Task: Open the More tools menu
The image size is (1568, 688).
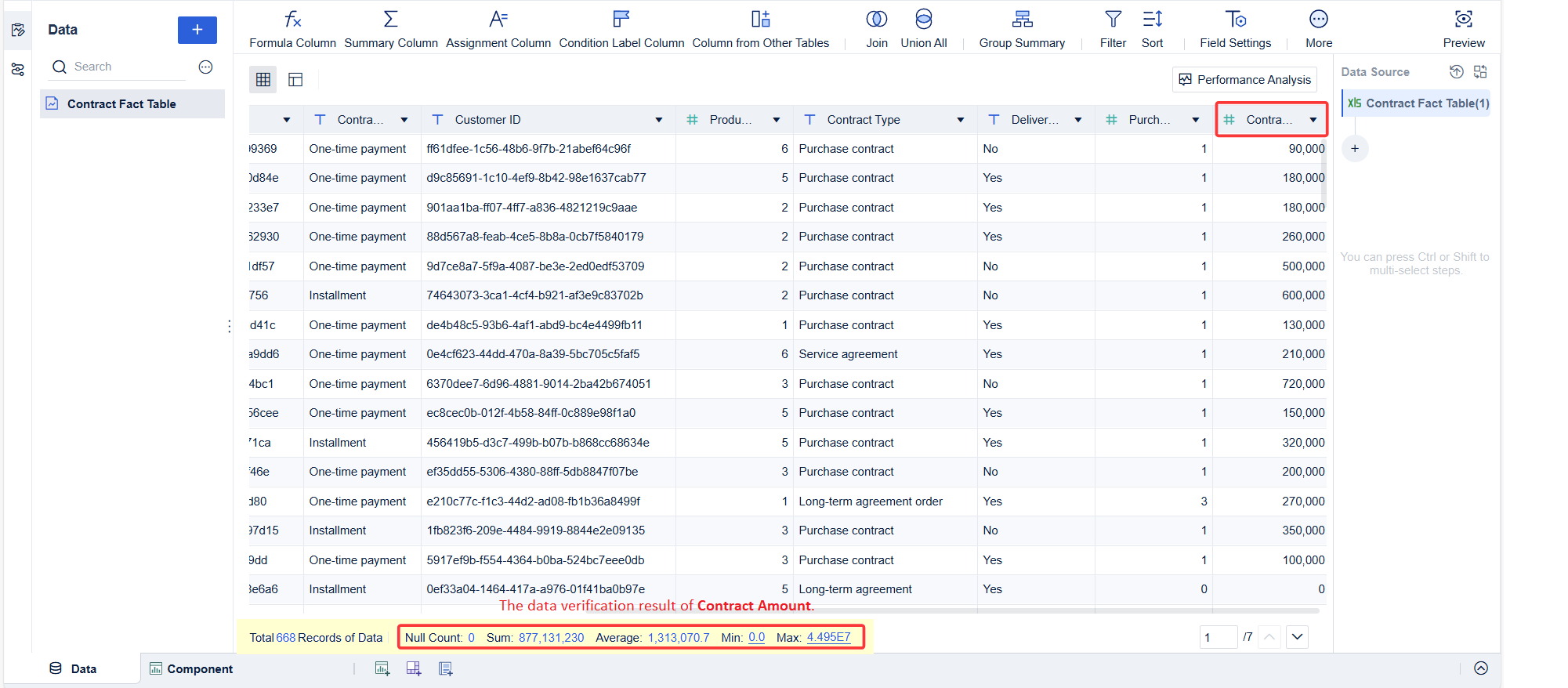Action: [x=1319, y=29]
